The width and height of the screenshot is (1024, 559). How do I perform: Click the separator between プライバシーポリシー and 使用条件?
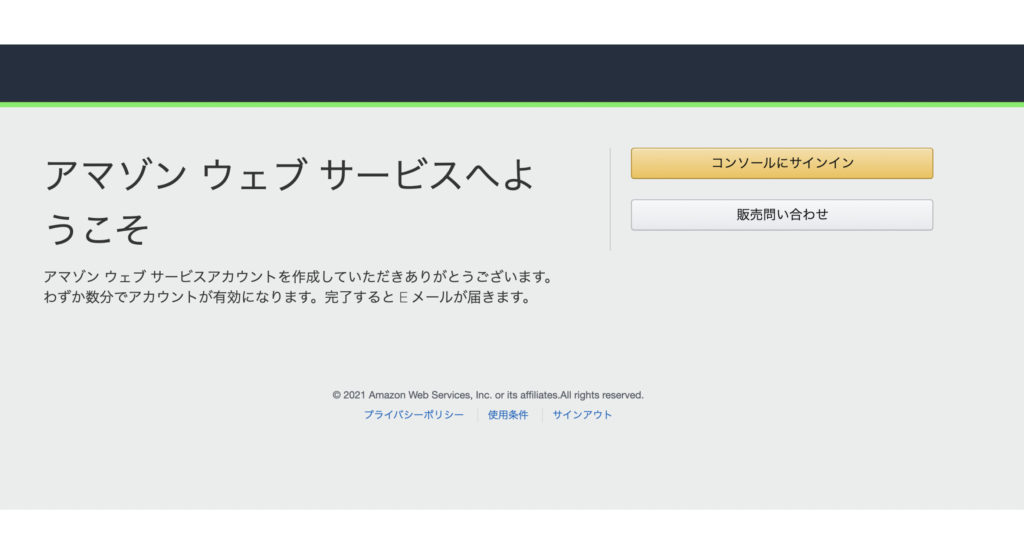(x=477, y=415)
